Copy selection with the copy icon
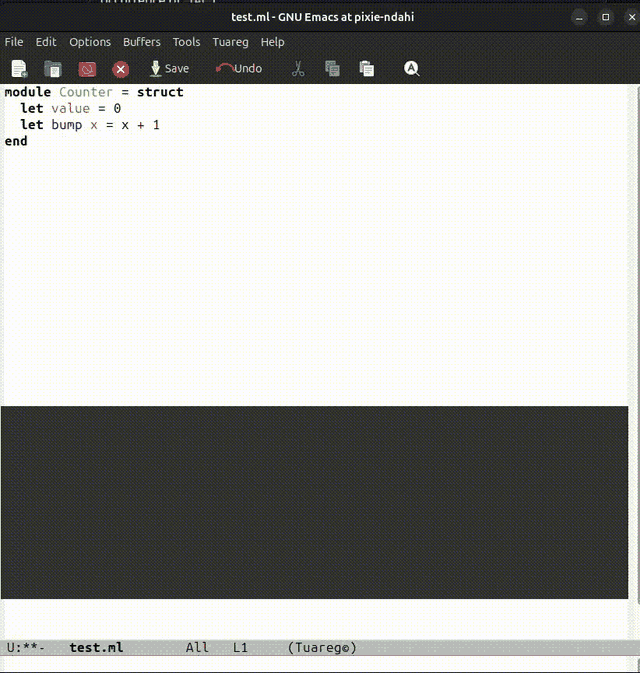The height and width of the screenshot is (673, 640). click(332, 69)
